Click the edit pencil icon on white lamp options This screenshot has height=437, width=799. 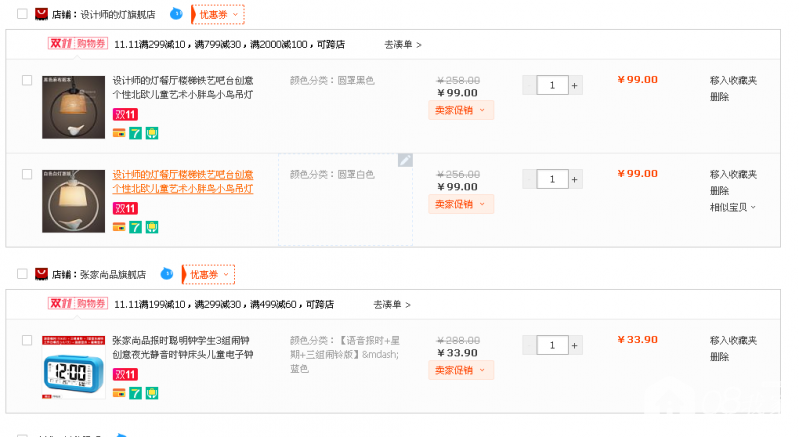coord(404,160)
